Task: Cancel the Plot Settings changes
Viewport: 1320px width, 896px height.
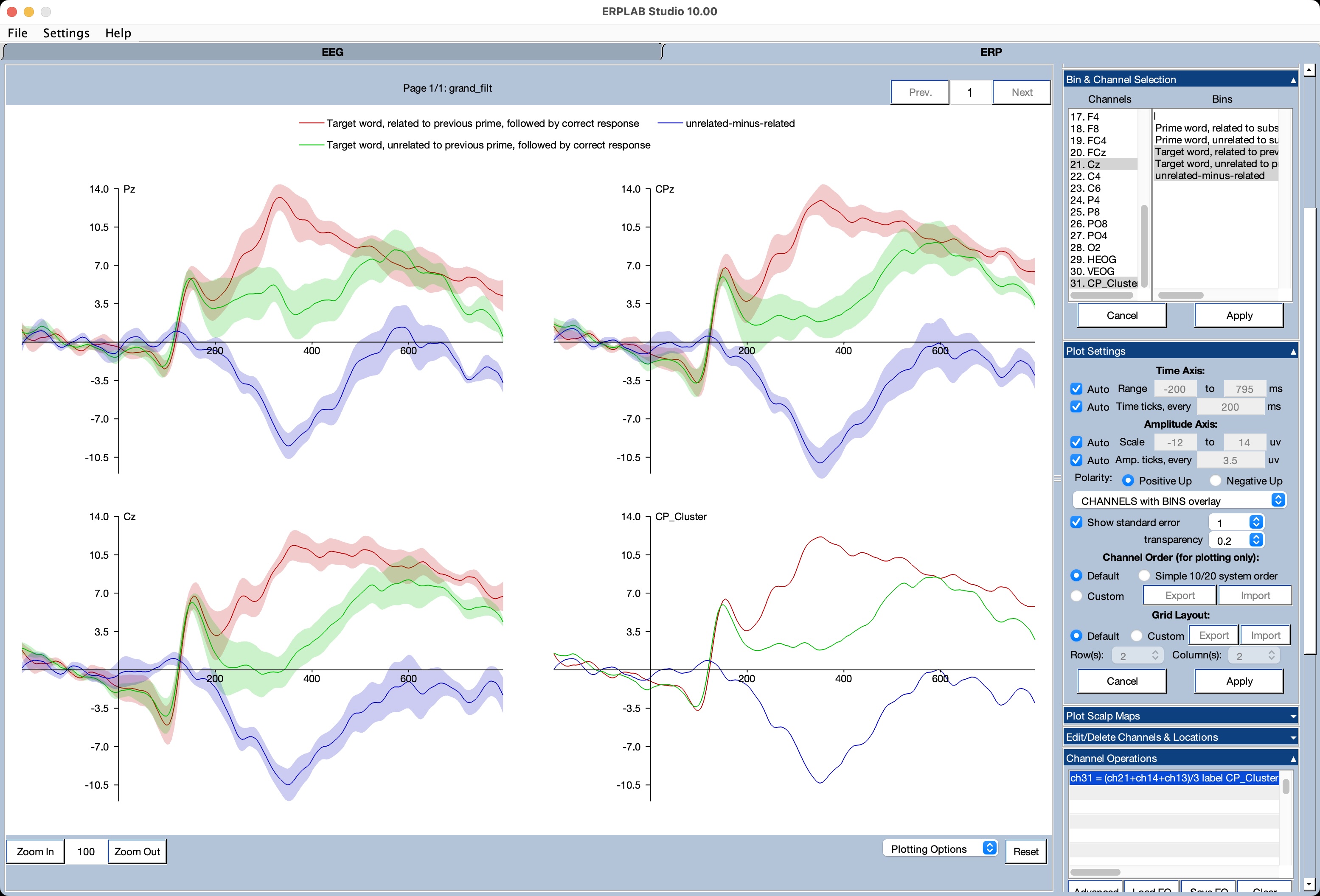Action: (1122, 681)
